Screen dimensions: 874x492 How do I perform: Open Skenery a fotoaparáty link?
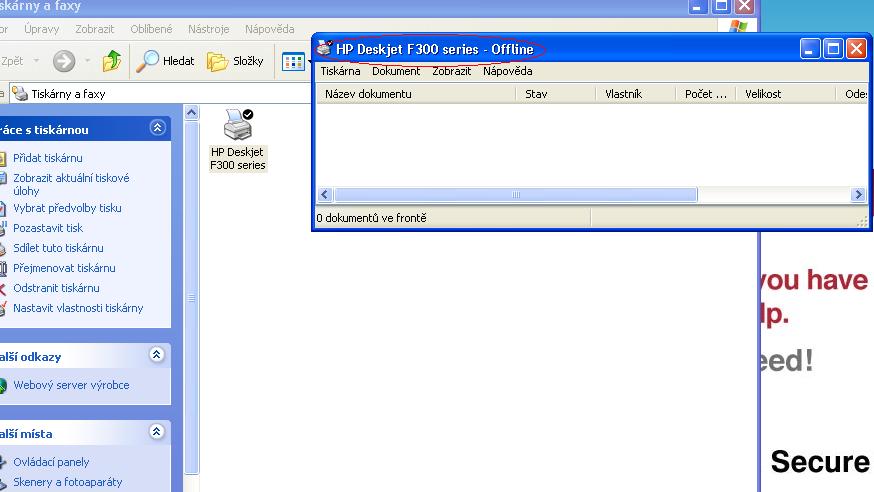point(68,482)
